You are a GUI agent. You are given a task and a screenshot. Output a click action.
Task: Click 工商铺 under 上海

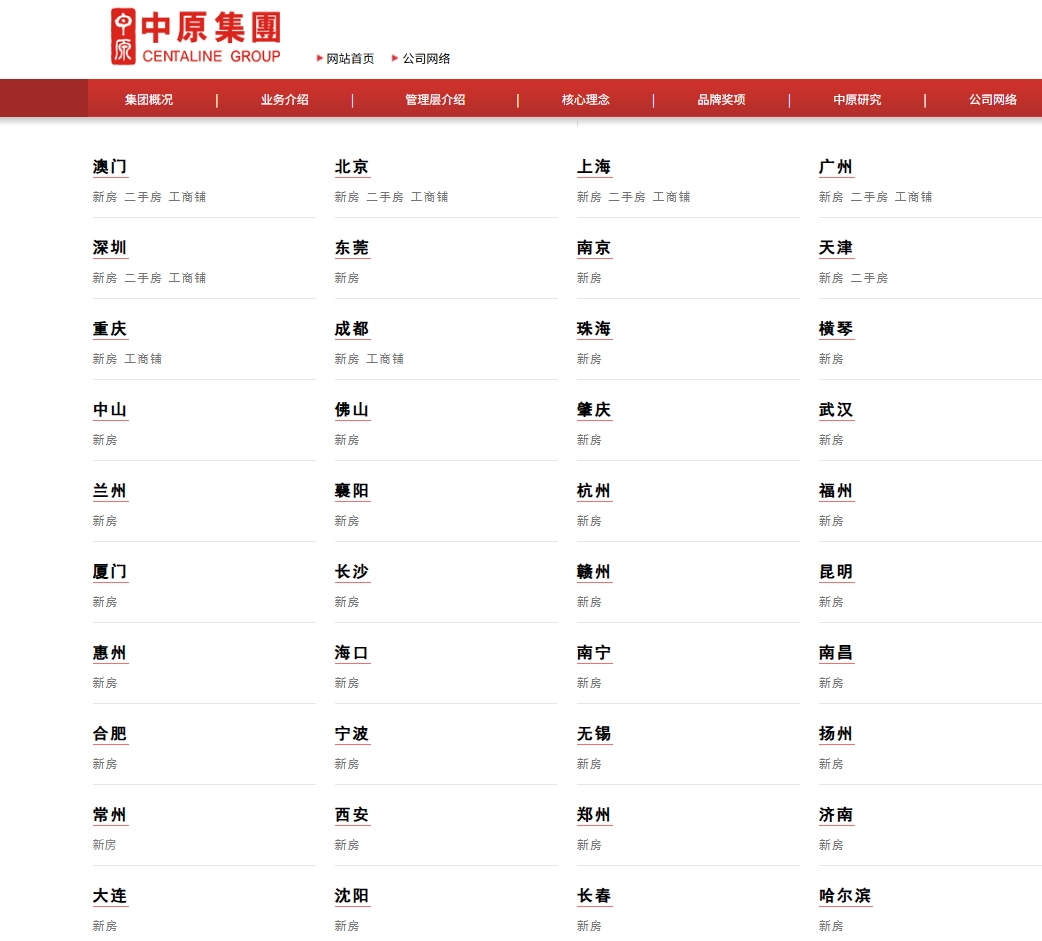coord(671,197)
